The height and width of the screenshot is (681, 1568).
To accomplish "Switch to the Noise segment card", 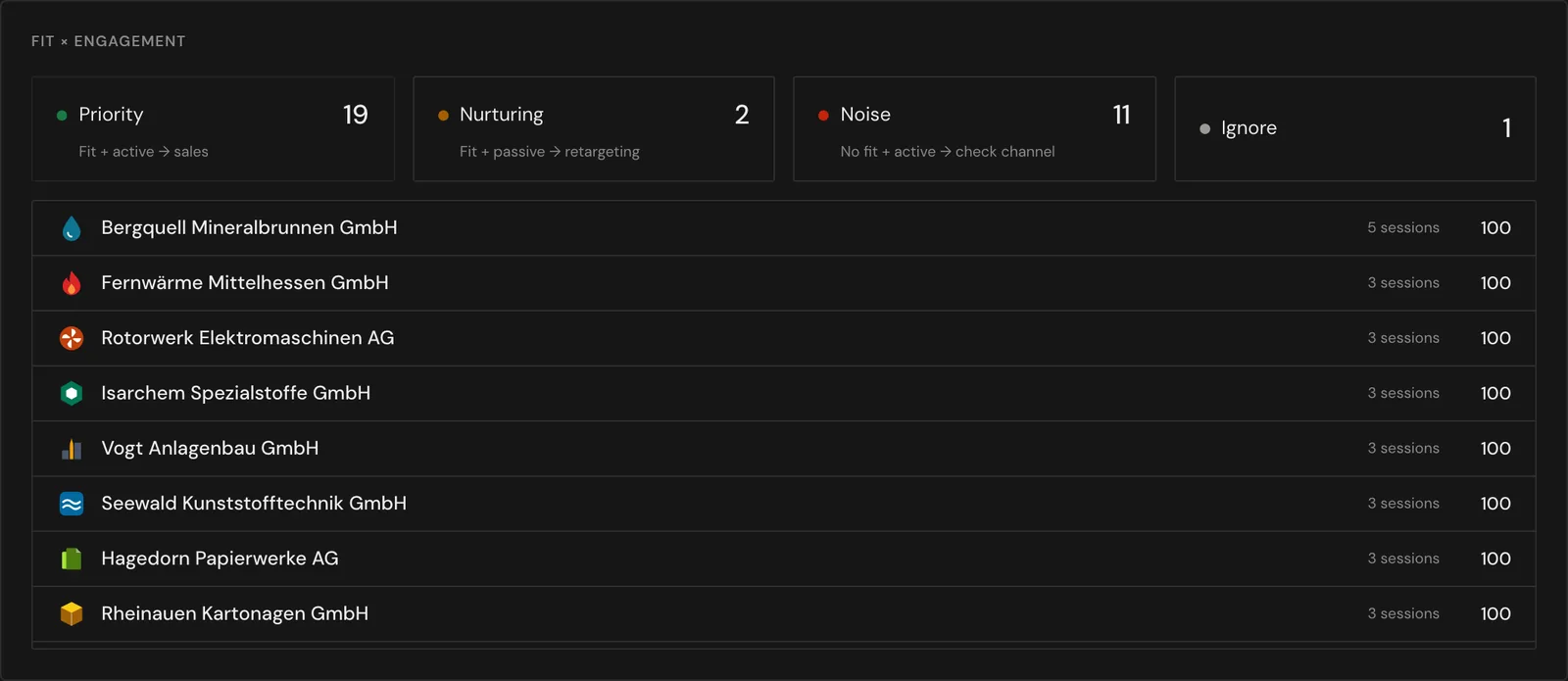I will (974, 129).
